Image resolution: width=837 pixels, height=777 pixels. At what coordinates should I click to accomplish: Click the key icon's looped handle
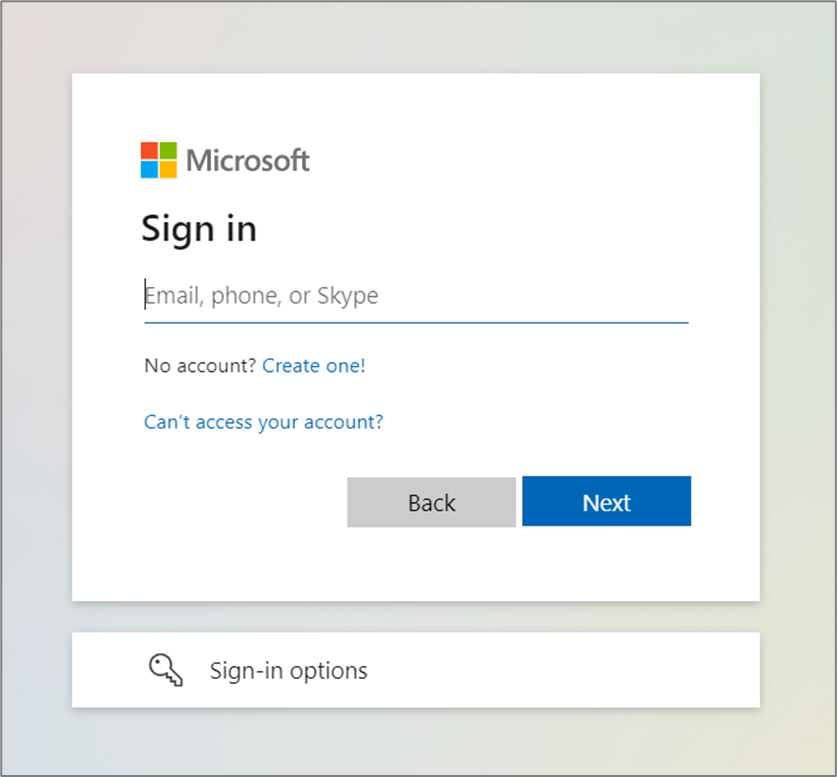pyautogui.click(x=158, y=663)
